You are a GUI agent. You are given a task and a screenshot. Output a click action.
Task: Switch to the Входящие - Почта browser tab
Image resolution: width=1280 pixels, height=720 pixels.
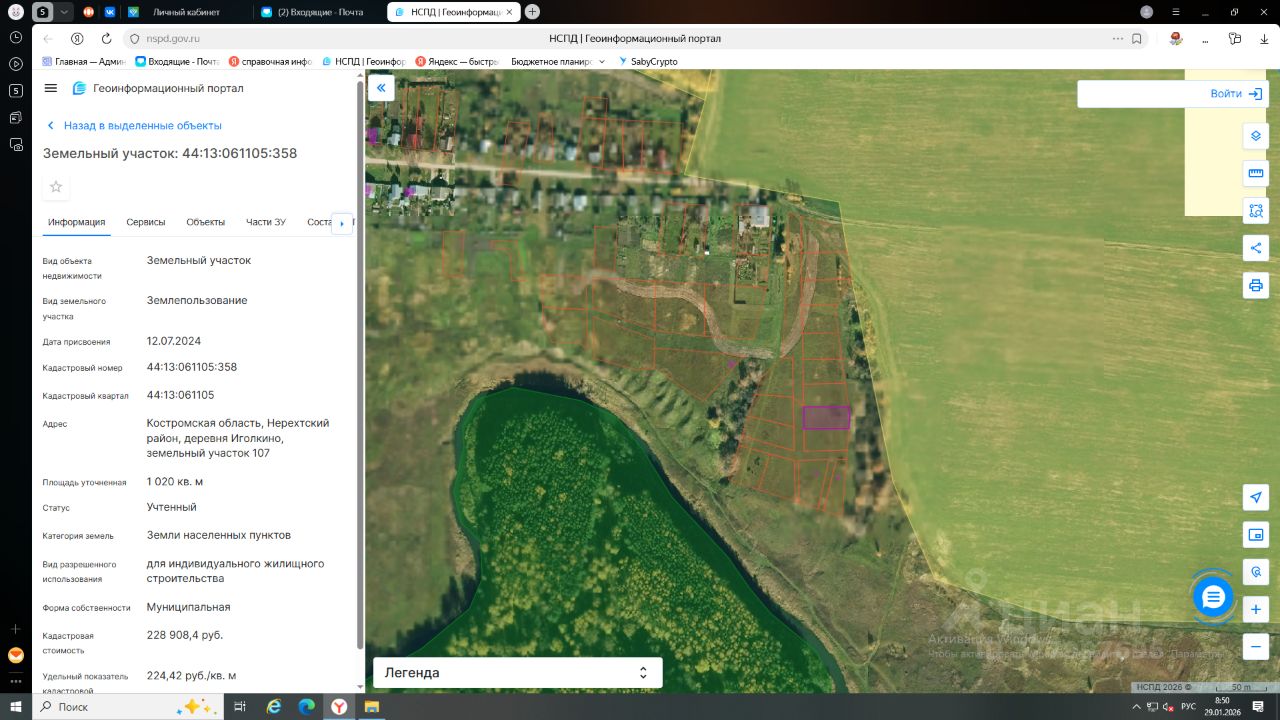click(318, 12)
